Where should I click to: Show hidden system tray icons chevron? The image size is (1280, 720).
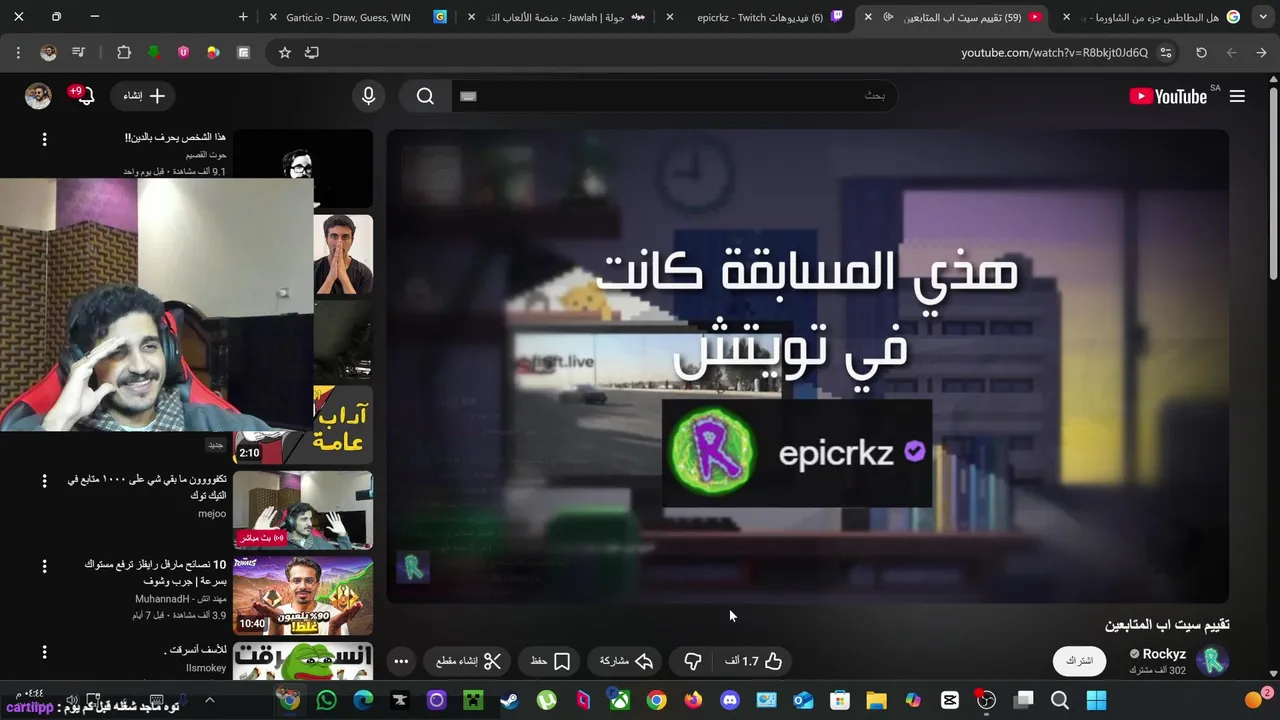pos(210,701)
